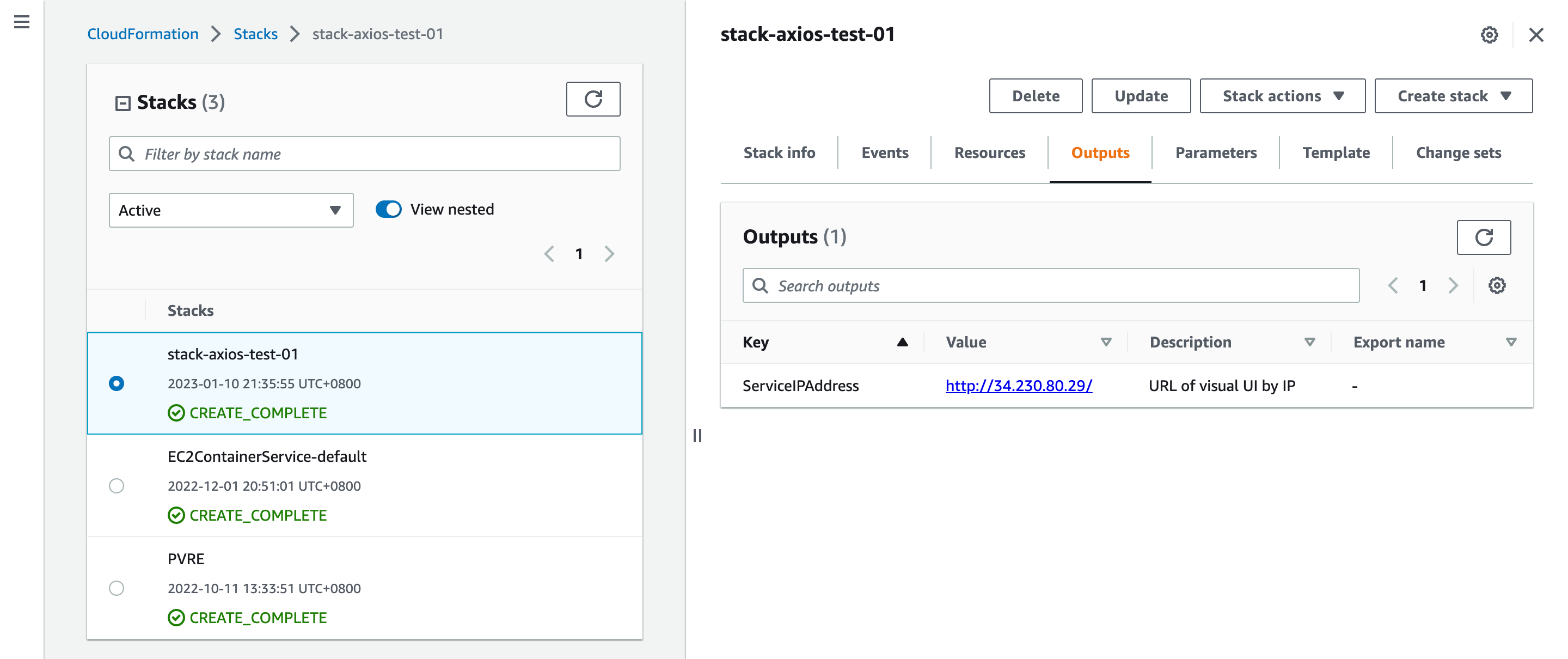Screen dimensions: 1568x659
Task: Click the Update stack button
Action: tap(1141, 96)
